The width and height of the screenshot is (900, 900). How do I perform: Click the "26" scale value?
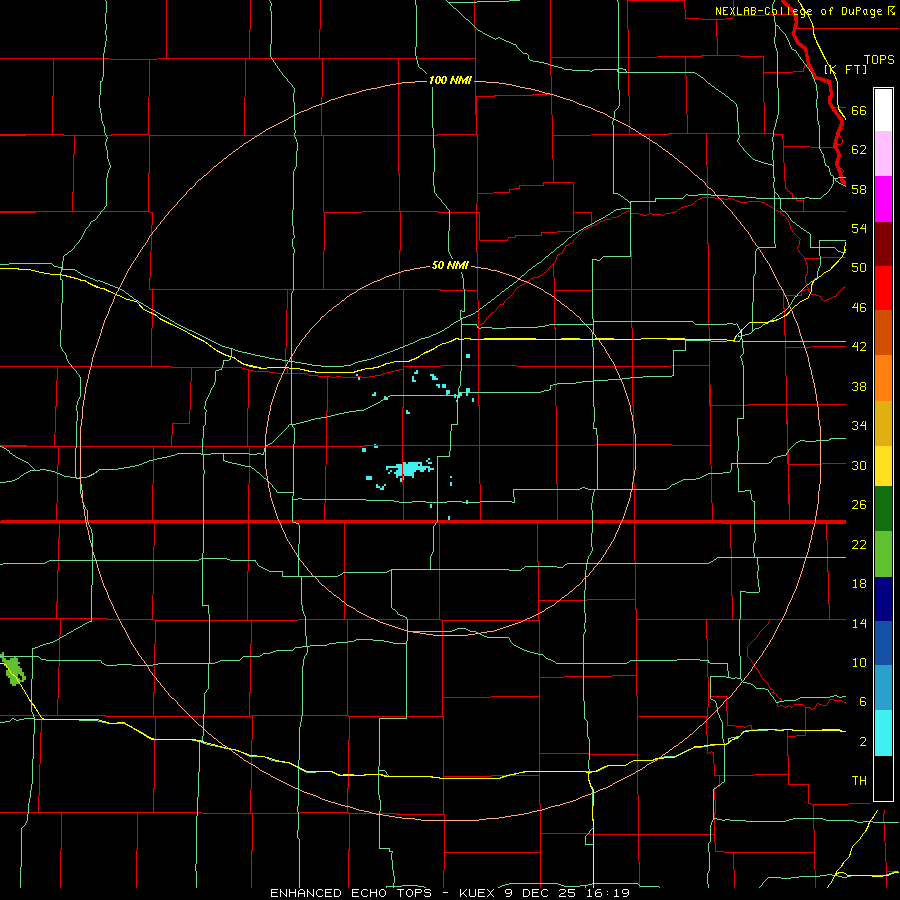[x=859, y=505]
